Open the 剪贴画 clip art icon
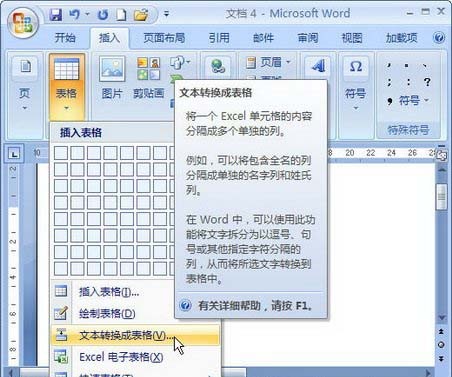This screenshot has width=452, height=377. click(149, 78)
